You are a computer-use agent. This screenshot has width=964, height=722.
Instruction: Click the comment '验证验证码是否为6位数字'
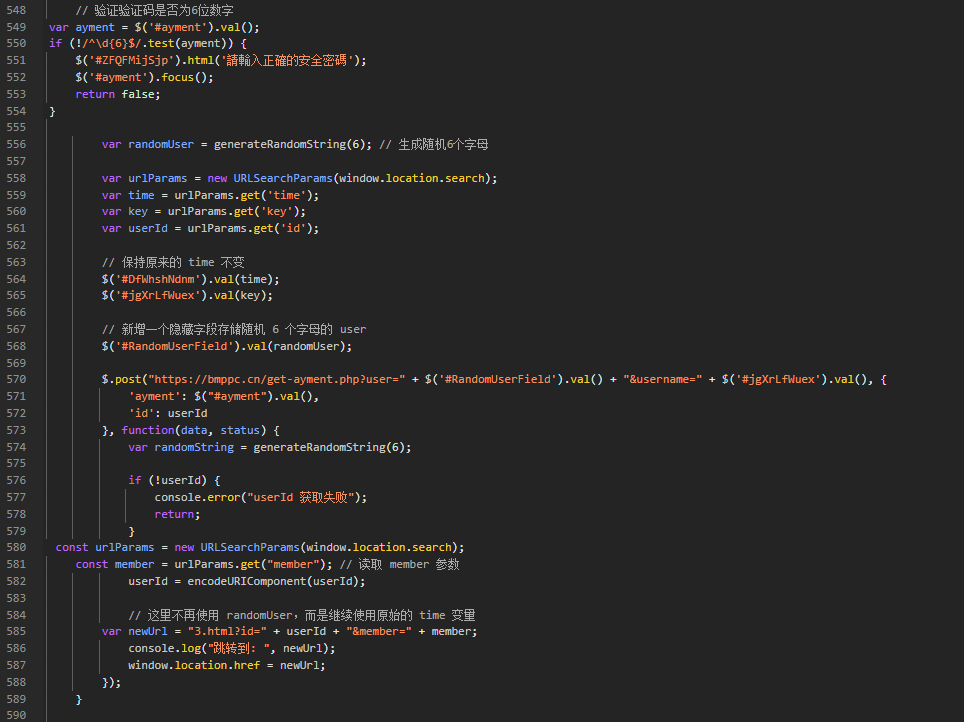click(154, 10)
